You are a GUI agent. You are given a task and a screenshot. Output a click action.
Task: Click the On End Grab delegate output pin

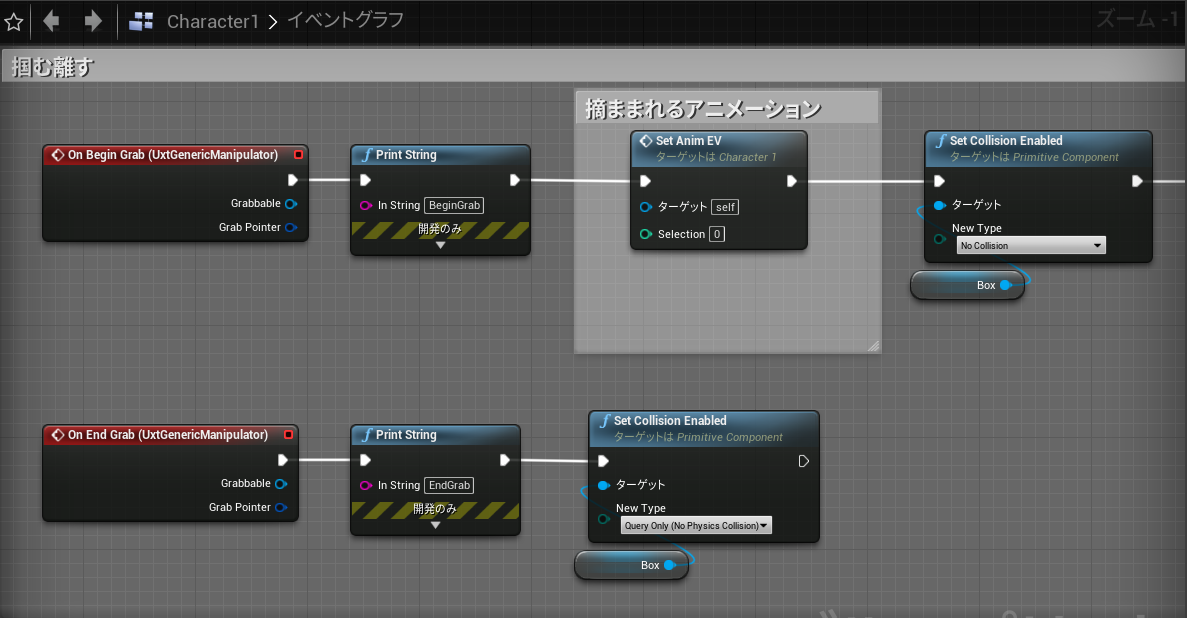[288, 435]
